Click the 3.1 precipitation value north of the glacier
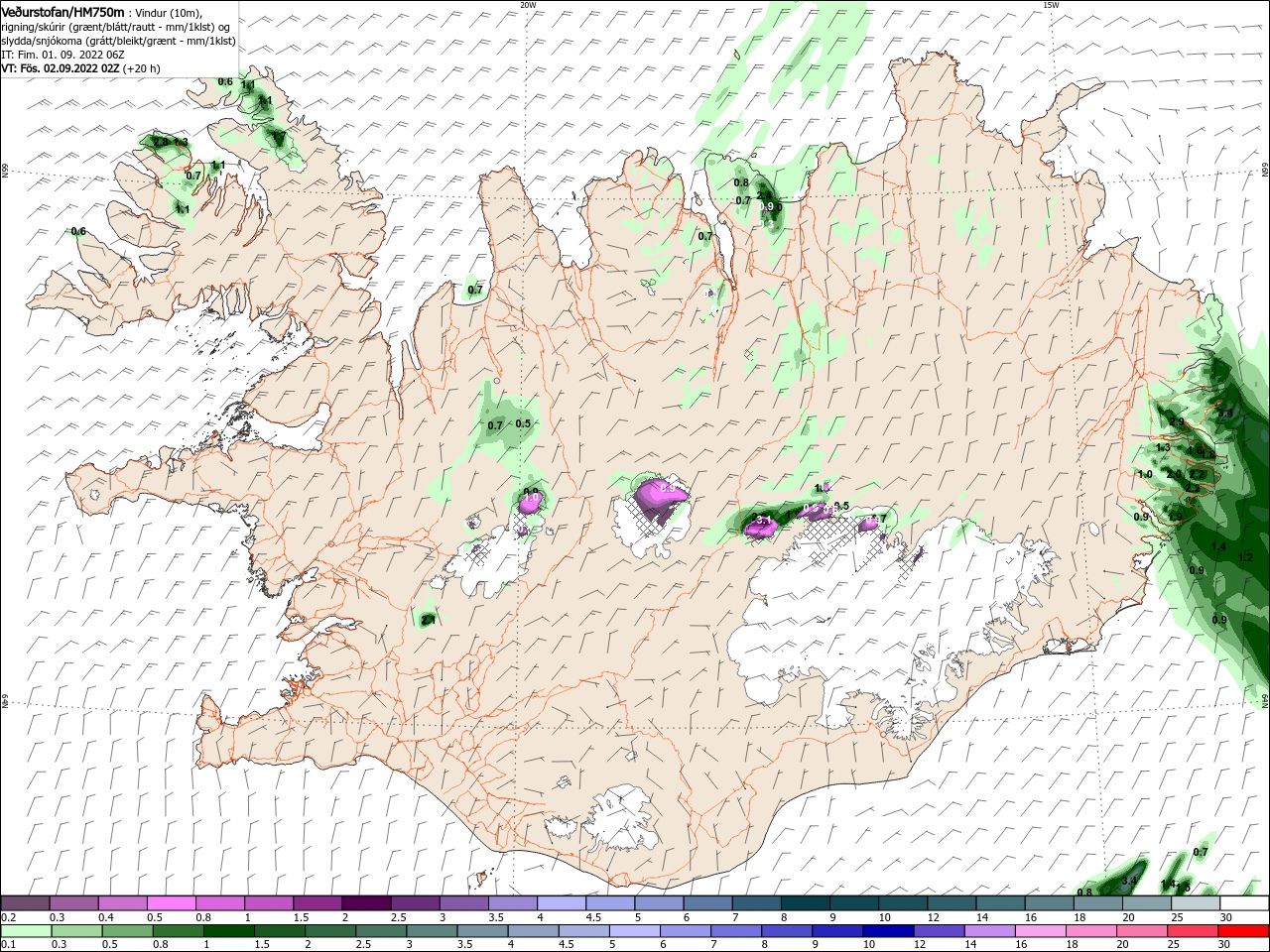The height and width of the screenshot is (952, 1270). (764, 521)
